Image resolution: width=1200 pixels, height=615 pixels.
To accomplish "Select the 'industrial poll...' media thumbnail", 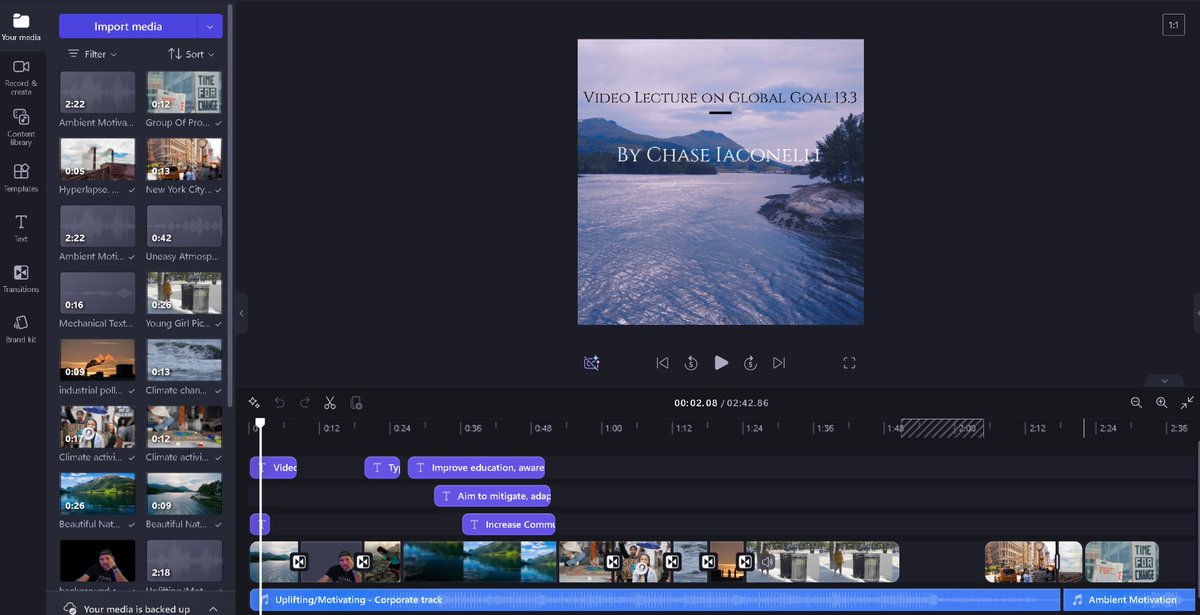I will (x=97, y=359).
